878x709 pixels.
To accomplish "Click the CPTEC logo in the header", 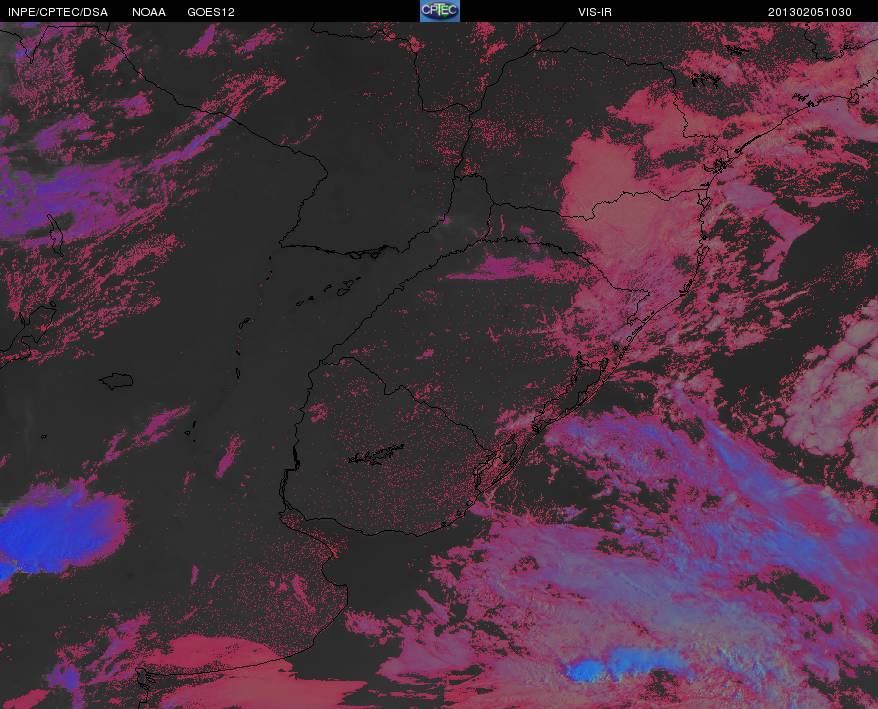I will 440,11.
